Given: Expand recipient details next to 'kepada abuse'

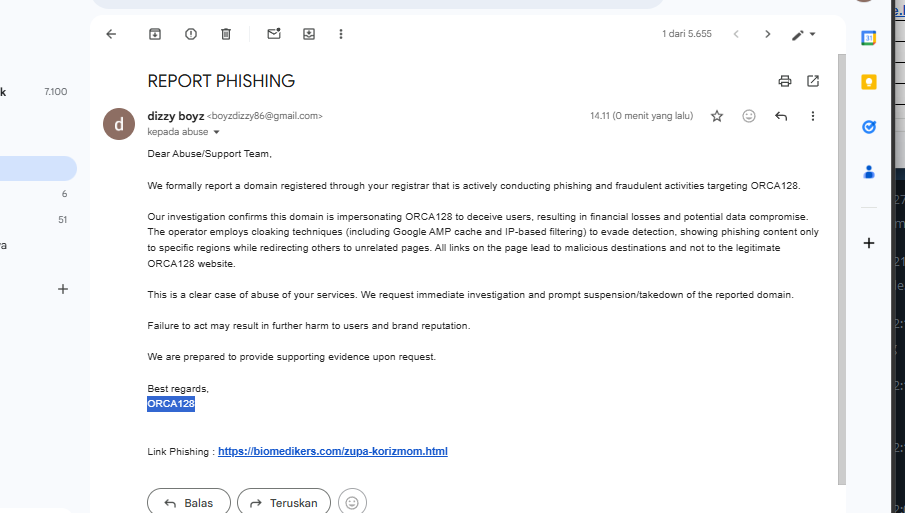Looking at the screenshot, I should 216,132.
